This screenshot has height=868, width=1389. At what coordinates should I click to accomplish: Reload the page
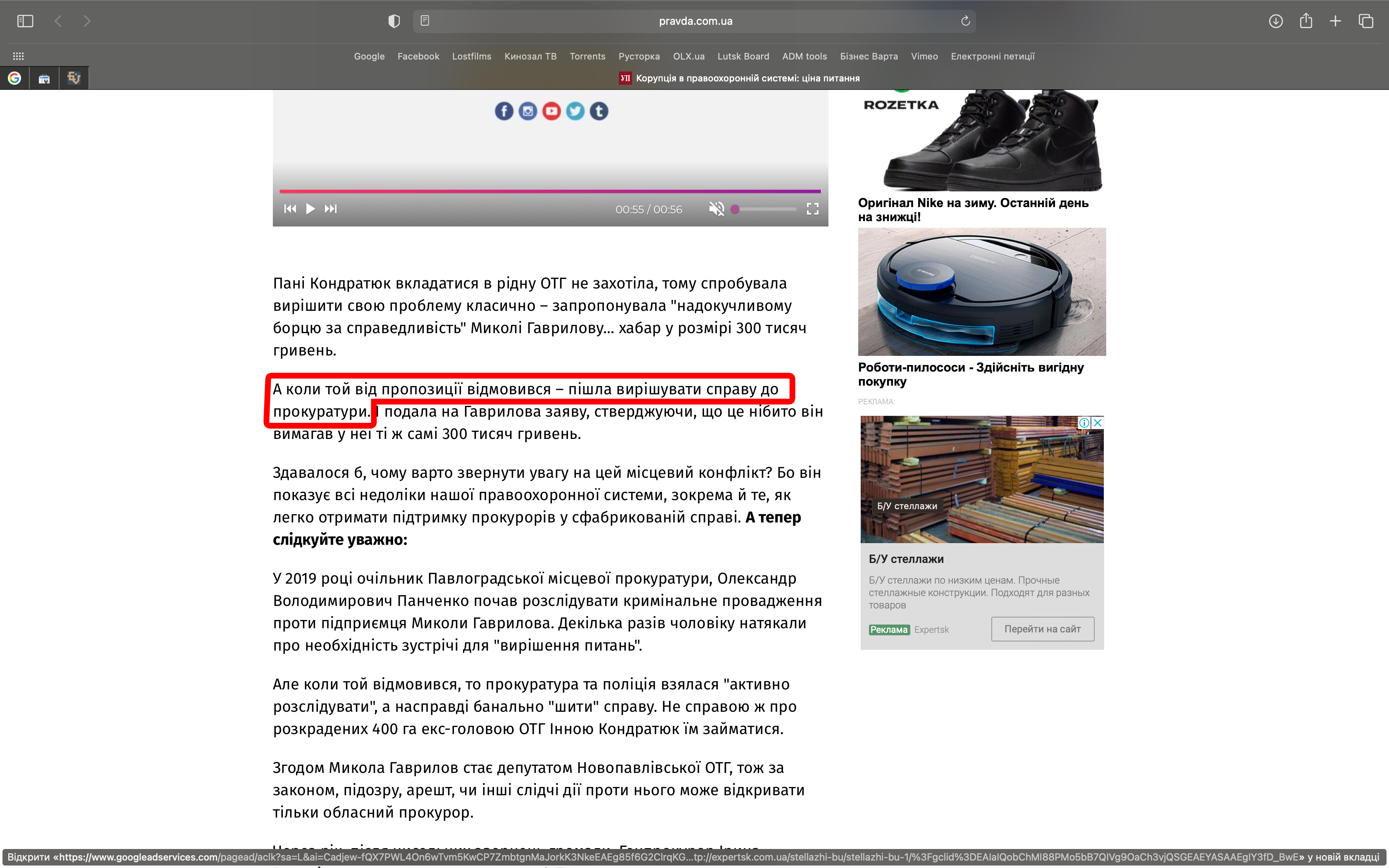click(x=965, y=21)
